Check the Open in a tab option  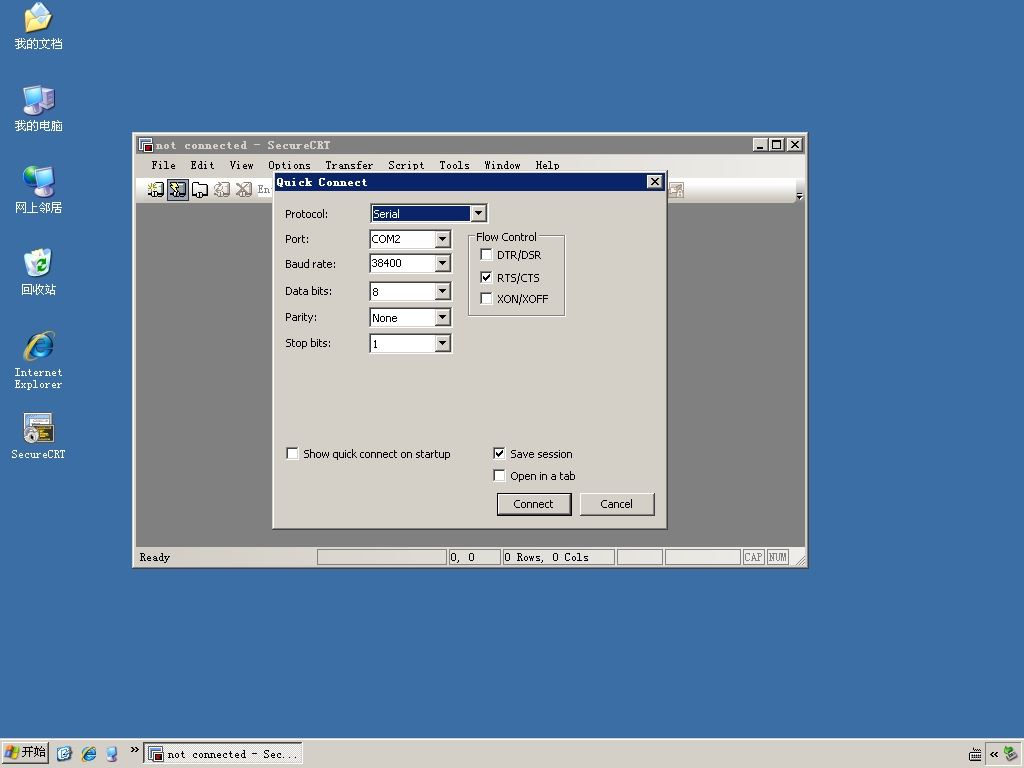tap(499, 475)
